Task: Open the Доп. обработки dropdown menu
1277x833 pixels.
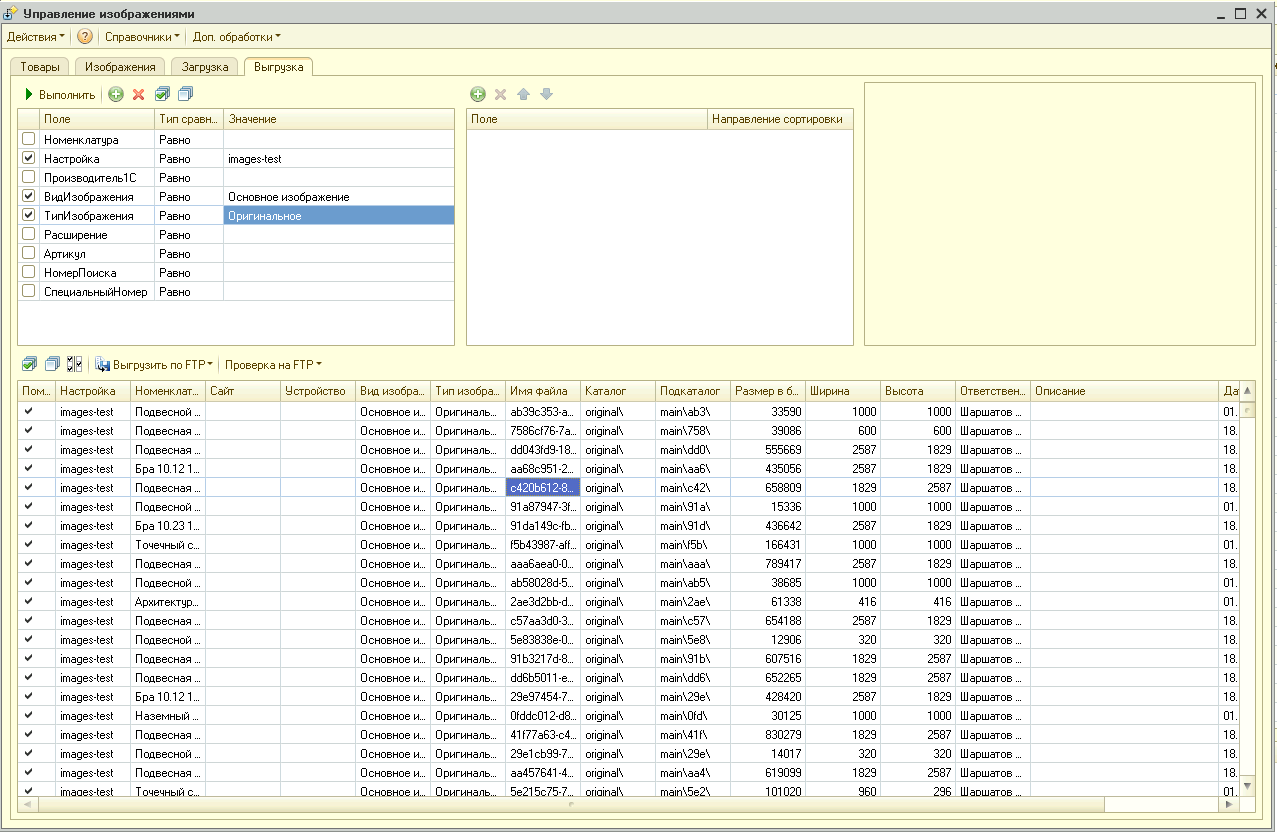Action: coord(236,37)
